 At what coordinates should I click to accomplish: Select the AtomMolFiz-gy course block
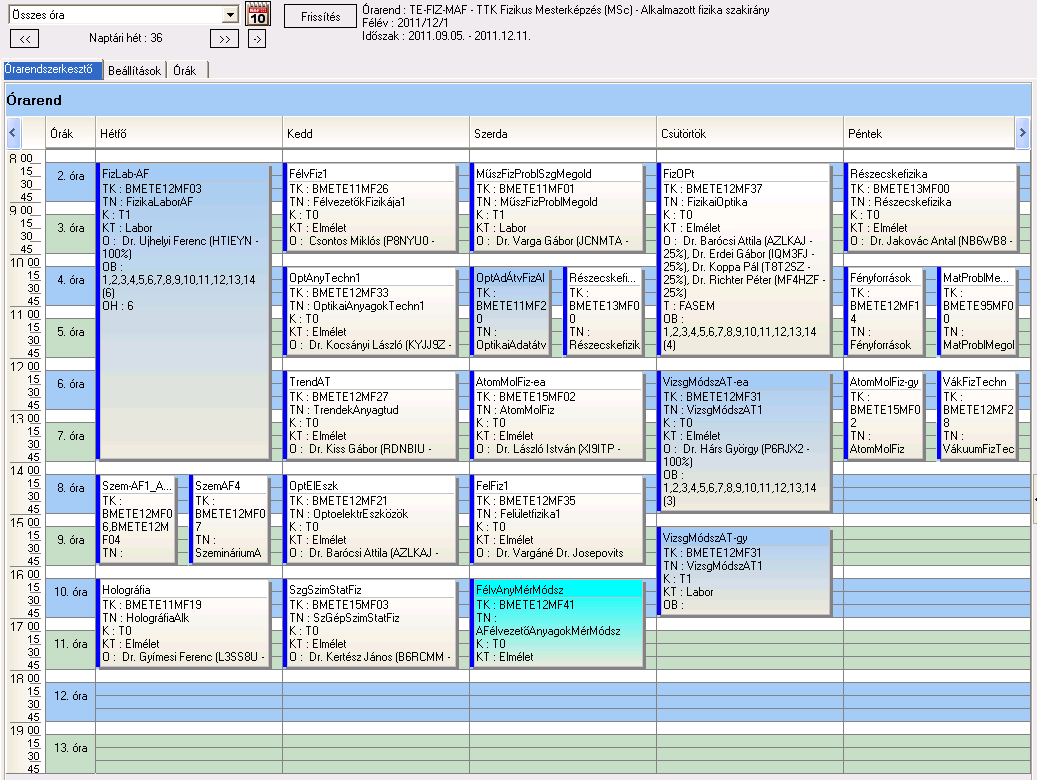[884, 415]
